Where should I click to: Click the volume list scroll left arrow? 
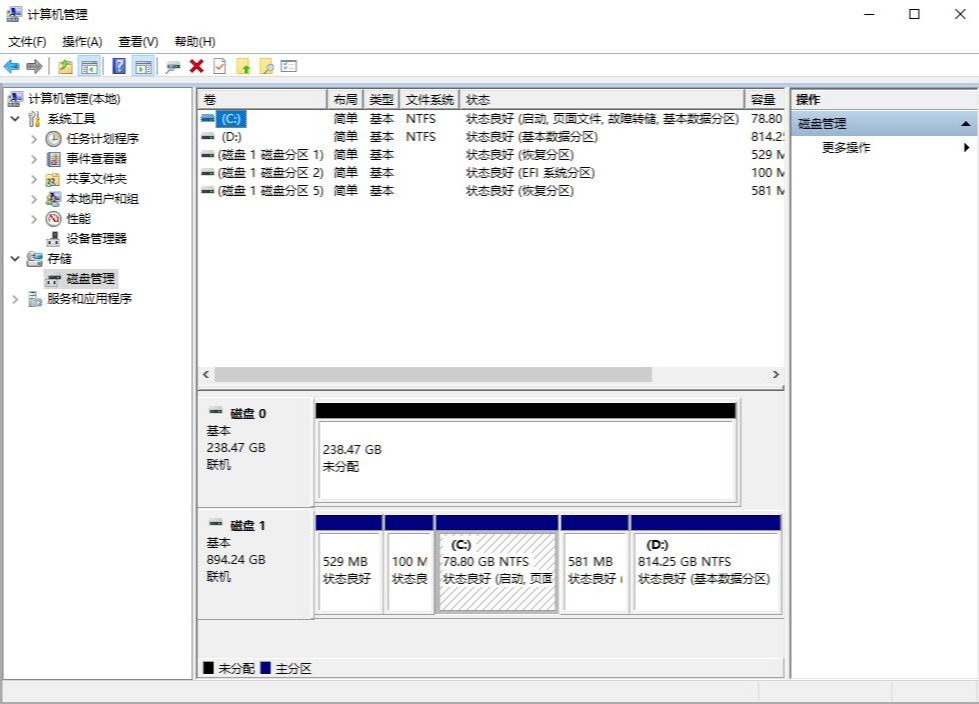[206, 374]
